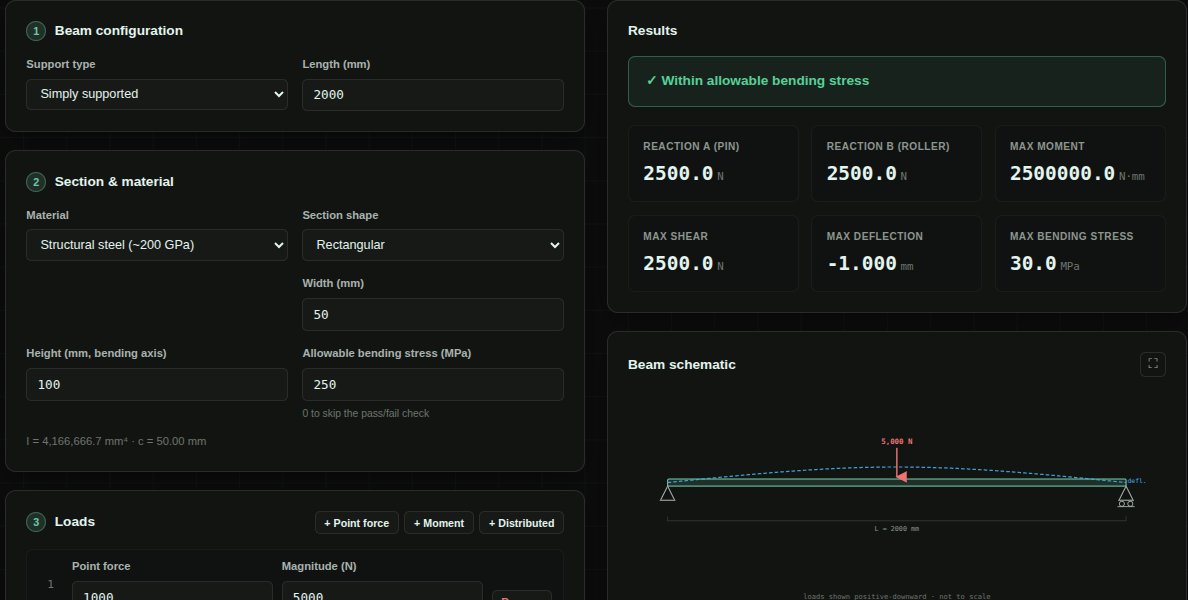Open the Section shape dropdown
This screenshot has height=600, width=1188.
pos(433,245)
